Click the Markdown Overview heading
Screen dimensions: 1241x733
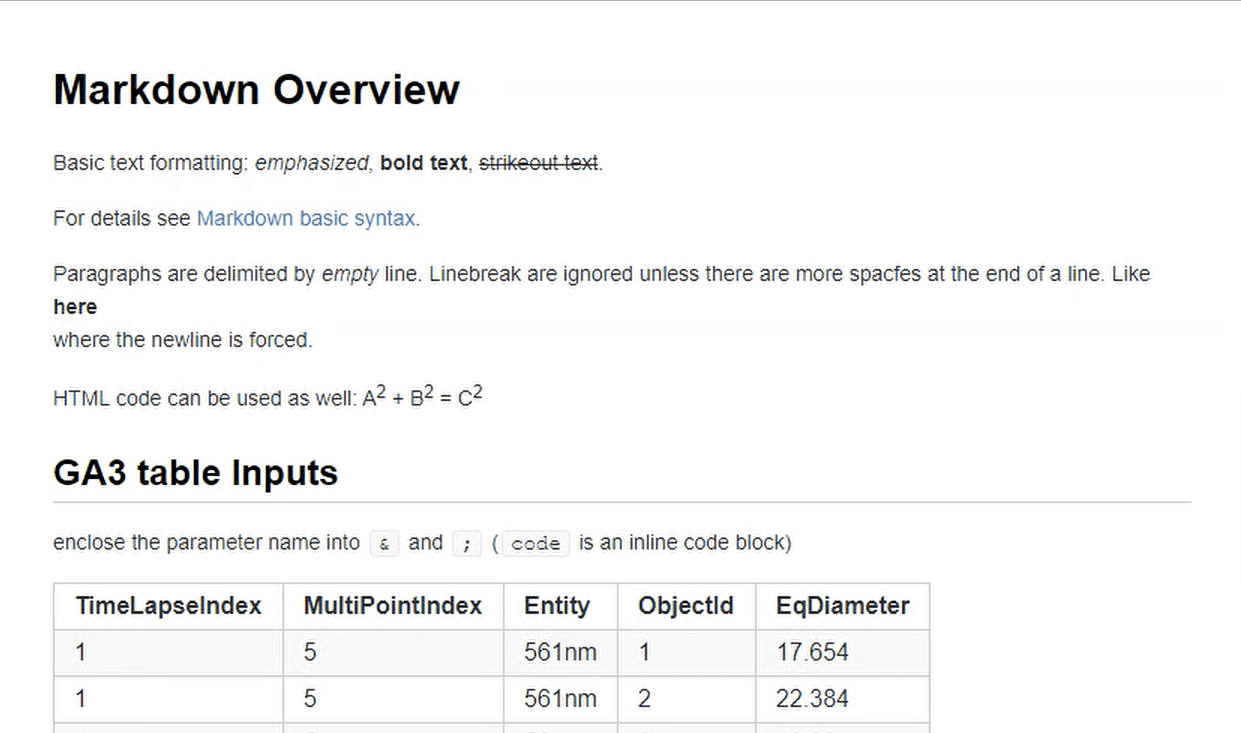pyautogui.click(x=256, y=90)
